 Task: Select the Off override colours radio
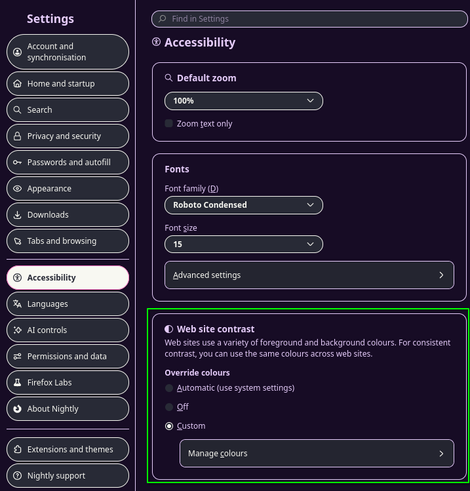[x=169, y=407]
